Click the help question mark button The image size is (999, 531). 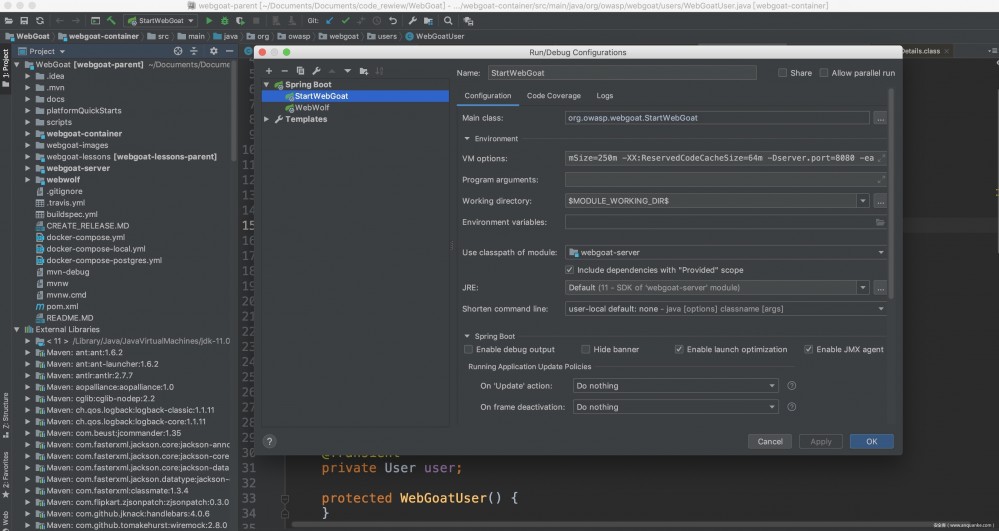[x=269, y=440]
